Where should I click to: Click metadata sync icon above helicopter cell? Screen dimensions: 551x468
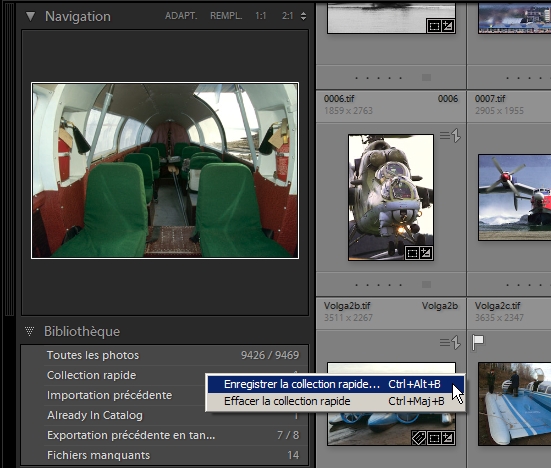[x=450, y=135]
